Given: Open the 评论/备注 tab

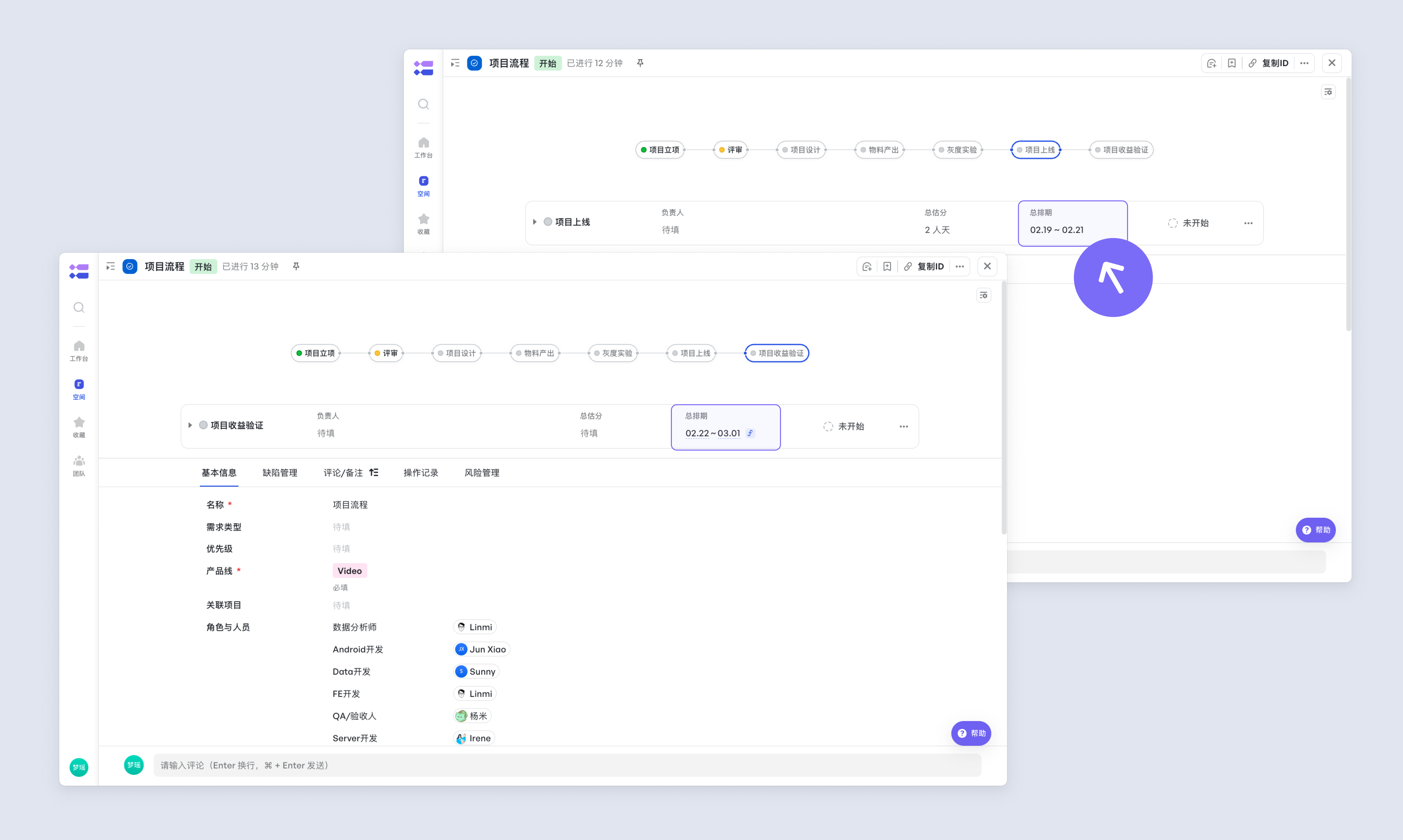Looking at the screenshot, I should tap(343, 473).
